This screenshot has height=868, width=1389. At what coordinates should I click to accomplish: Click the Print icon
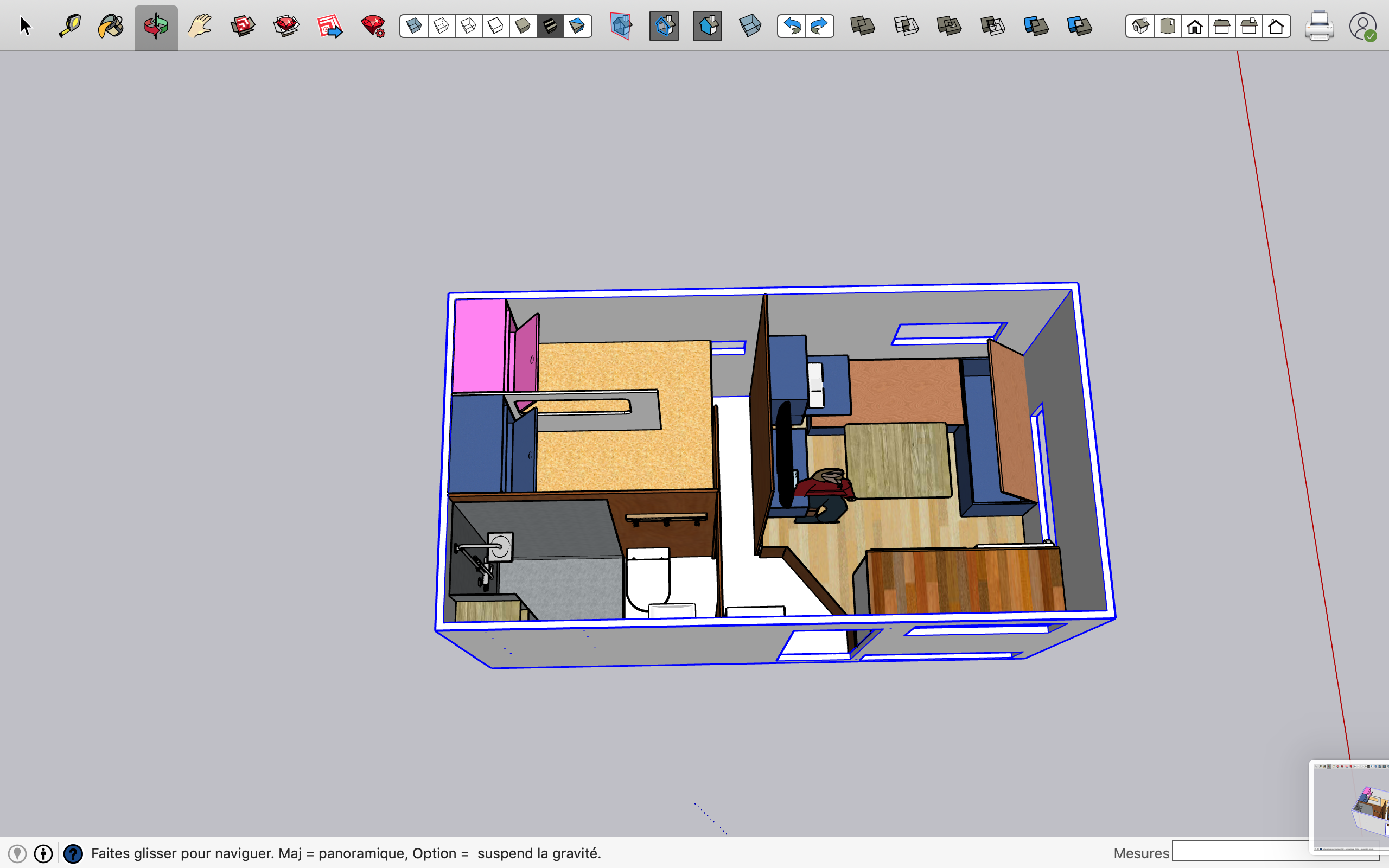[x=1318, y=27]
